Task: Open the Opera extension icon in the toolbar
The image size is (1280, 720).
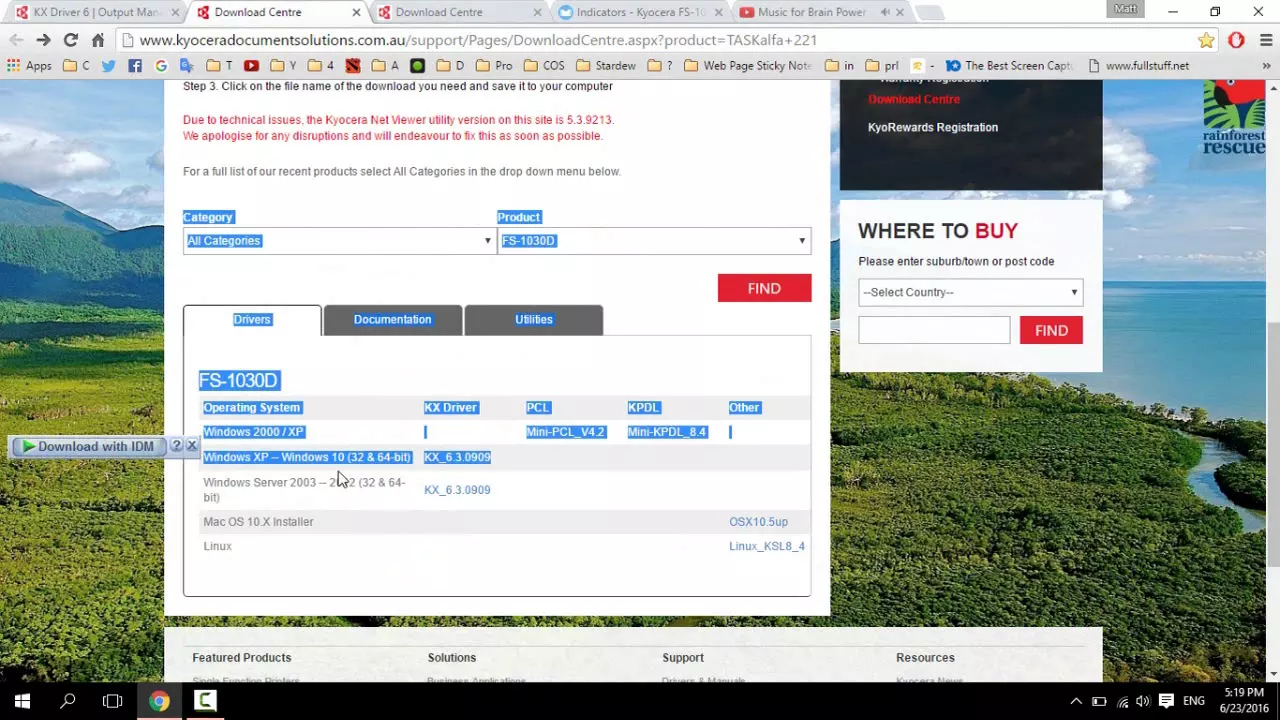Action: 1237,40
